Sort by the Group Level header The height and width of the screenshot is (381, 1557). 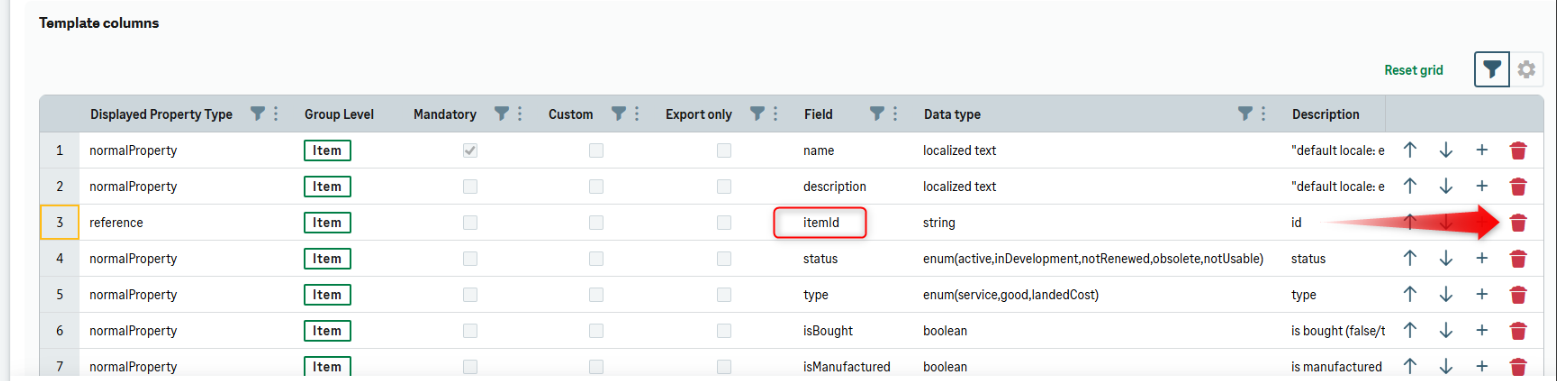pos(339,114)
